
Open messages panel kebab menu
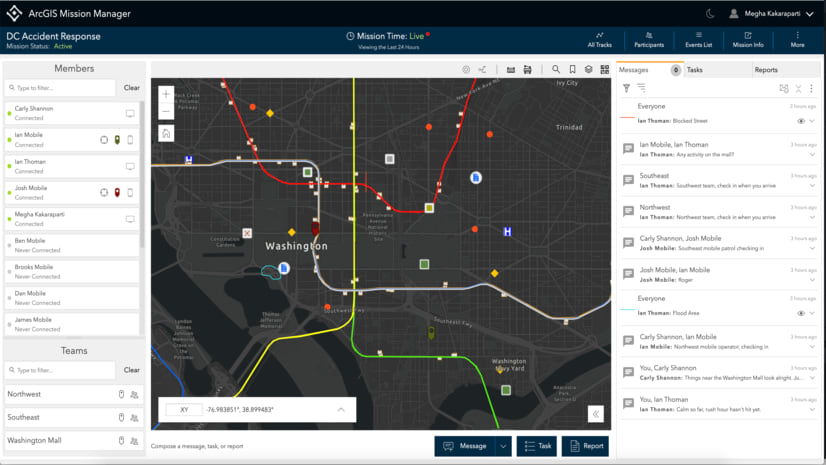click(x=811, y=88)
